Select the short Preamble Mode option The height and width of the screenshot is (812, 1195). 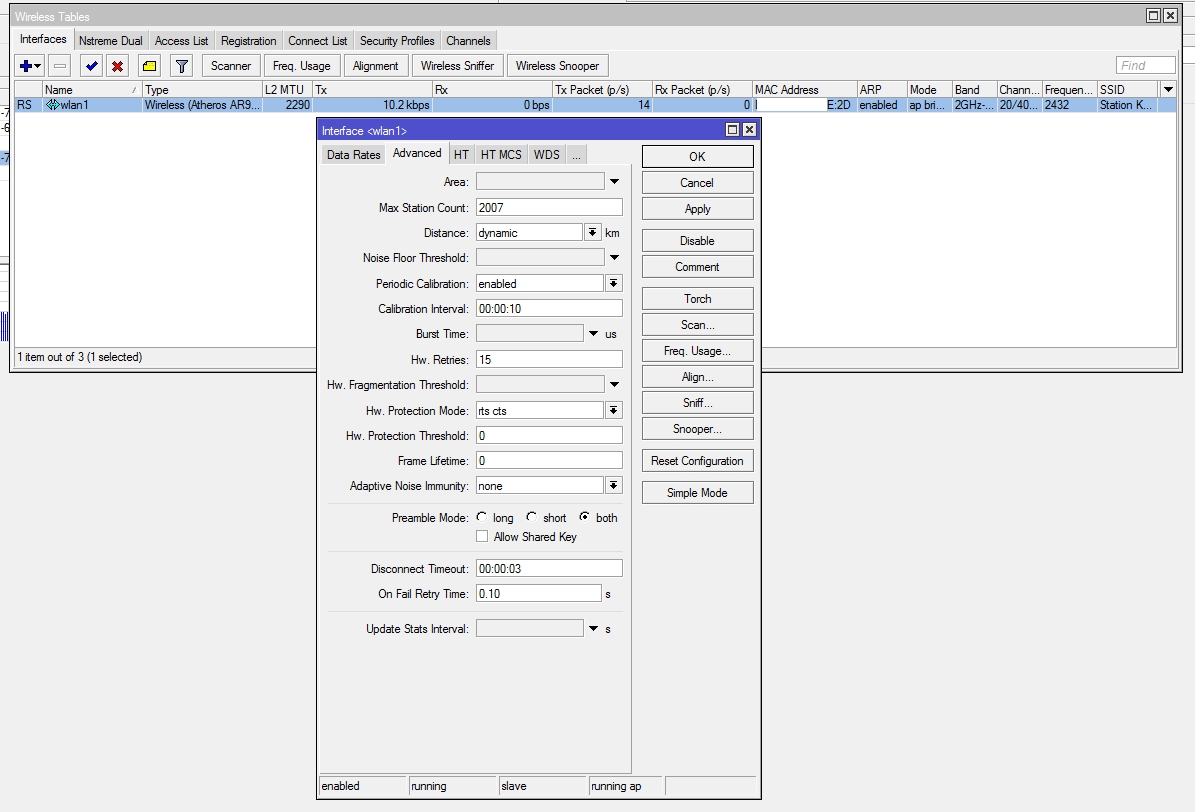click(532, 518)
